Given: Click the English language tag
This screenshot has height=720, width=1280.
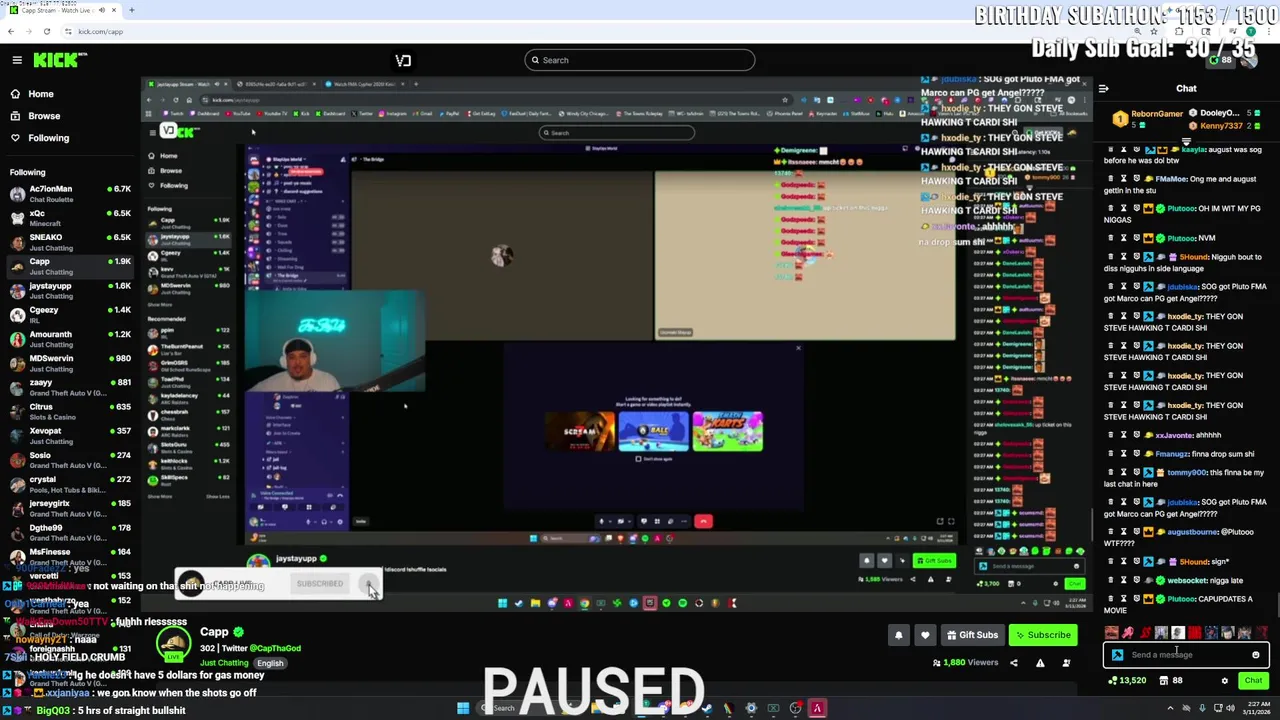Looking at the screenshot, I should (270, 663).
